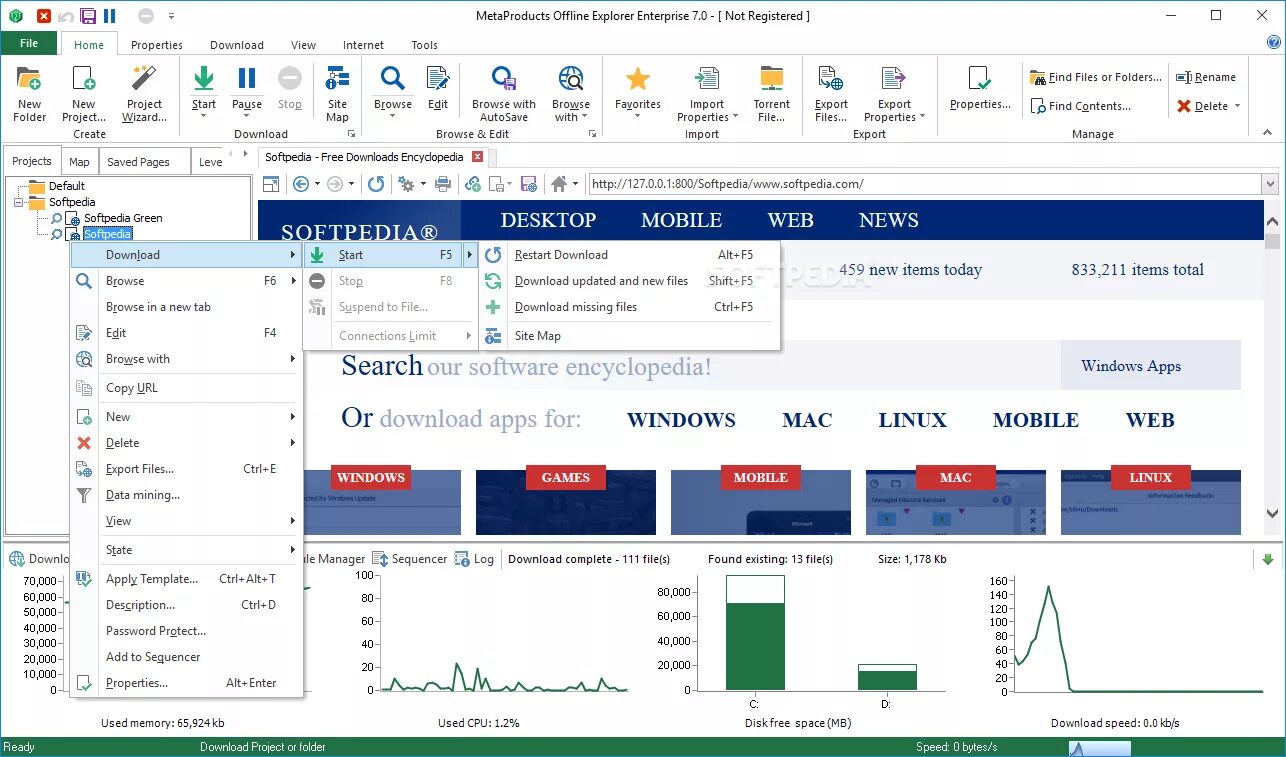The height and width of the screenshot is (757, 1286).
Task: Close the Softpedia browser tab
Action: [478, 157]
